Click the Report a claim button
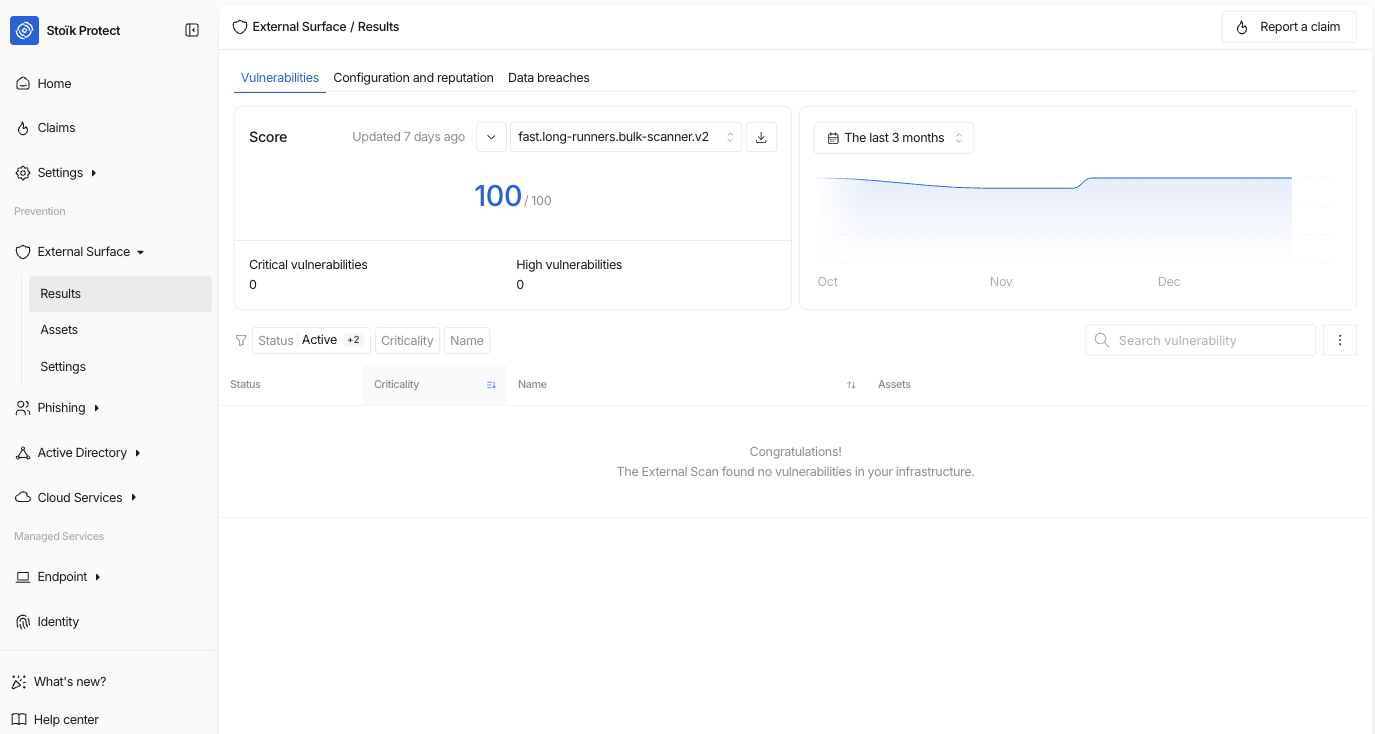 1289,27
